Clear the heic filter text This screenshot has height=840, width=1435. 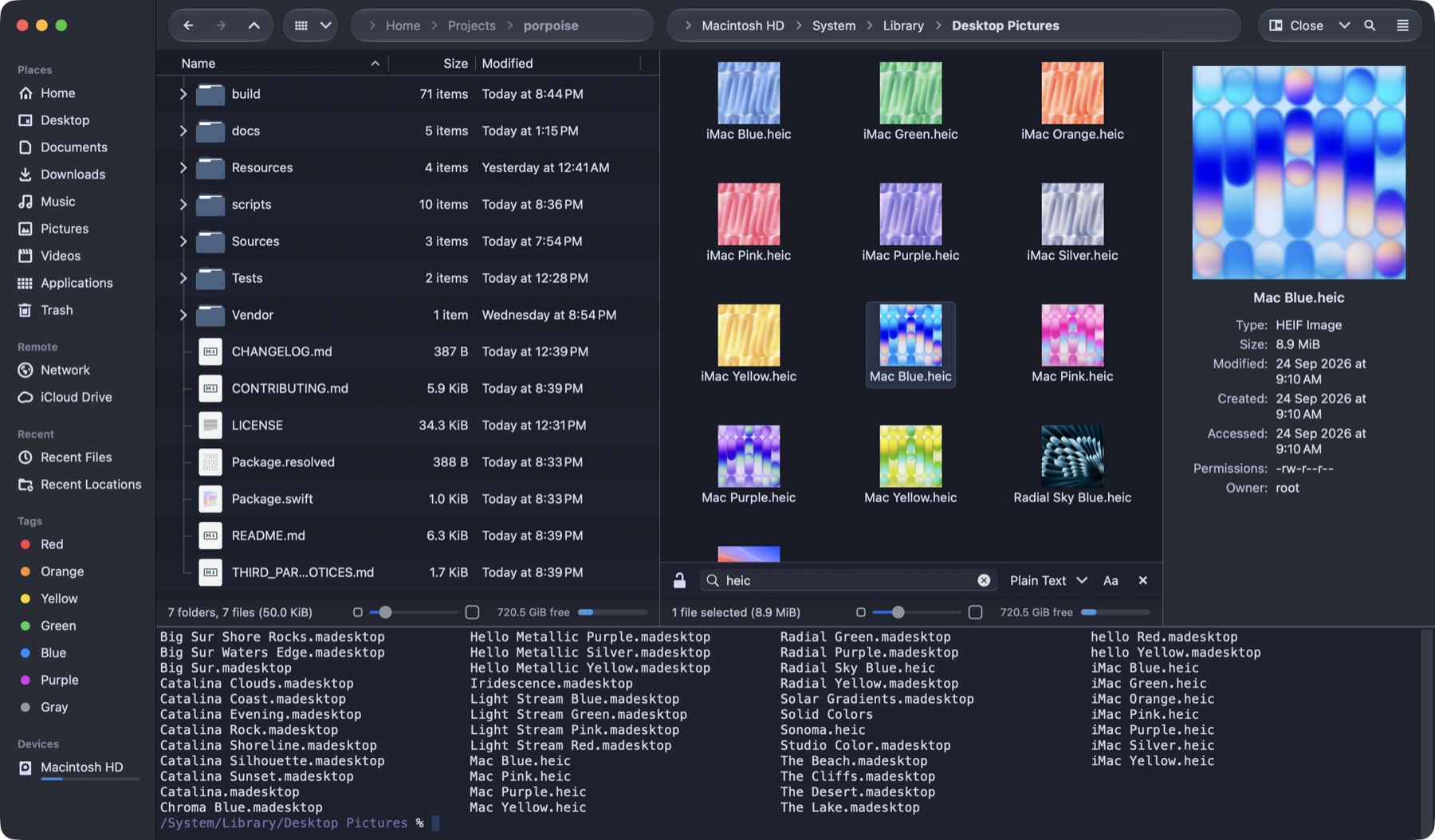(x=984, y=580)
